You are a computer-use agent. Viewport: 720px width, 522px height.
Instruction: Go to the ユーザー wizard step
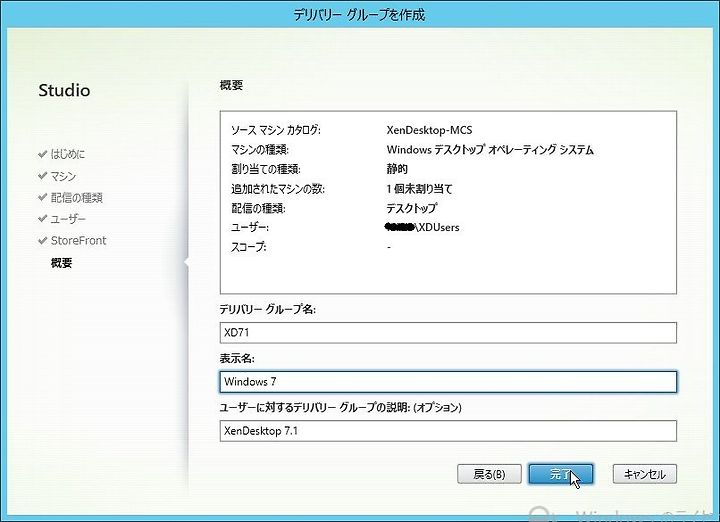pos(68,219)
